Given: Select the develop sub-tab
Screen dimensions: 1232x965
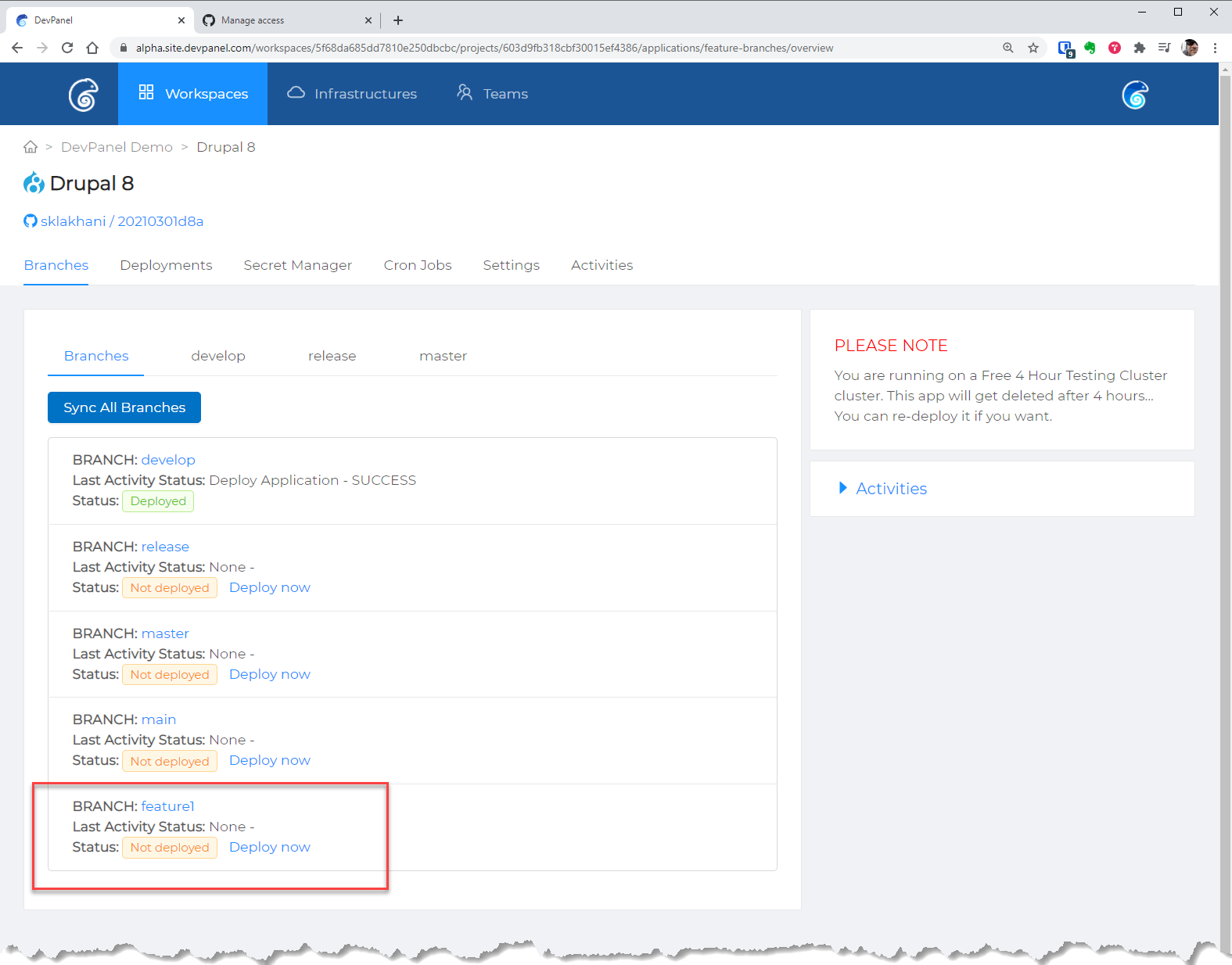Looking at the screenshot, I should point(217,356).
